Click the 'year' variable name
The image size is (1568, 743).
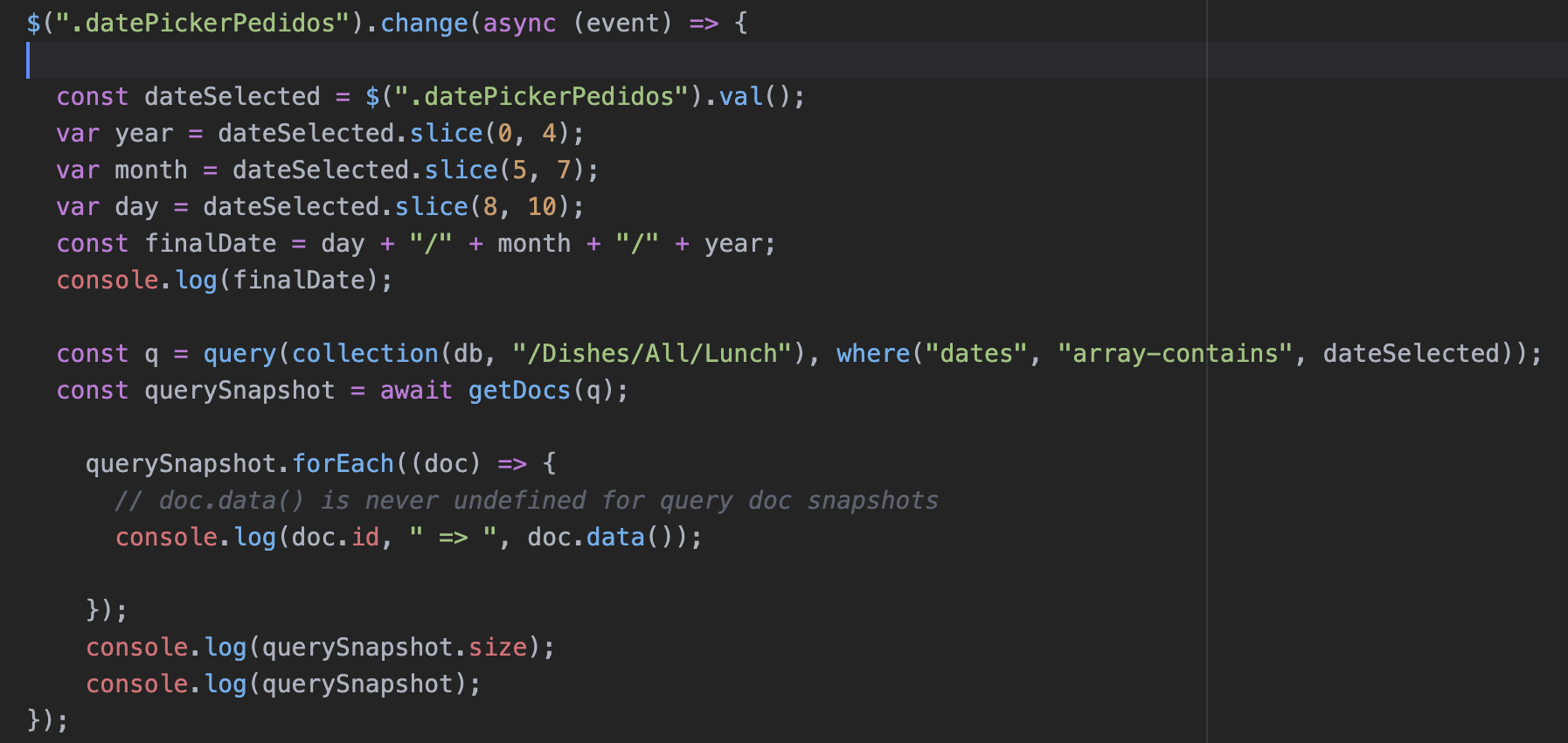tap(144, 133)
